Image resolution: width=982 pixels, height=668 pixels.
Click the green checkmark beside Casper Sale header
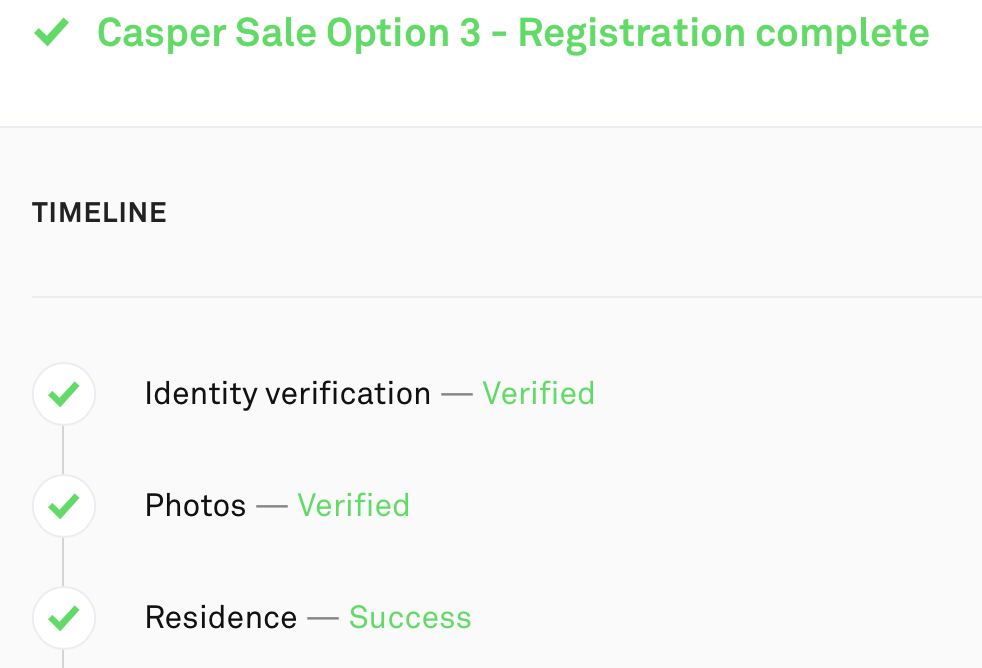[x=51, y=32]
